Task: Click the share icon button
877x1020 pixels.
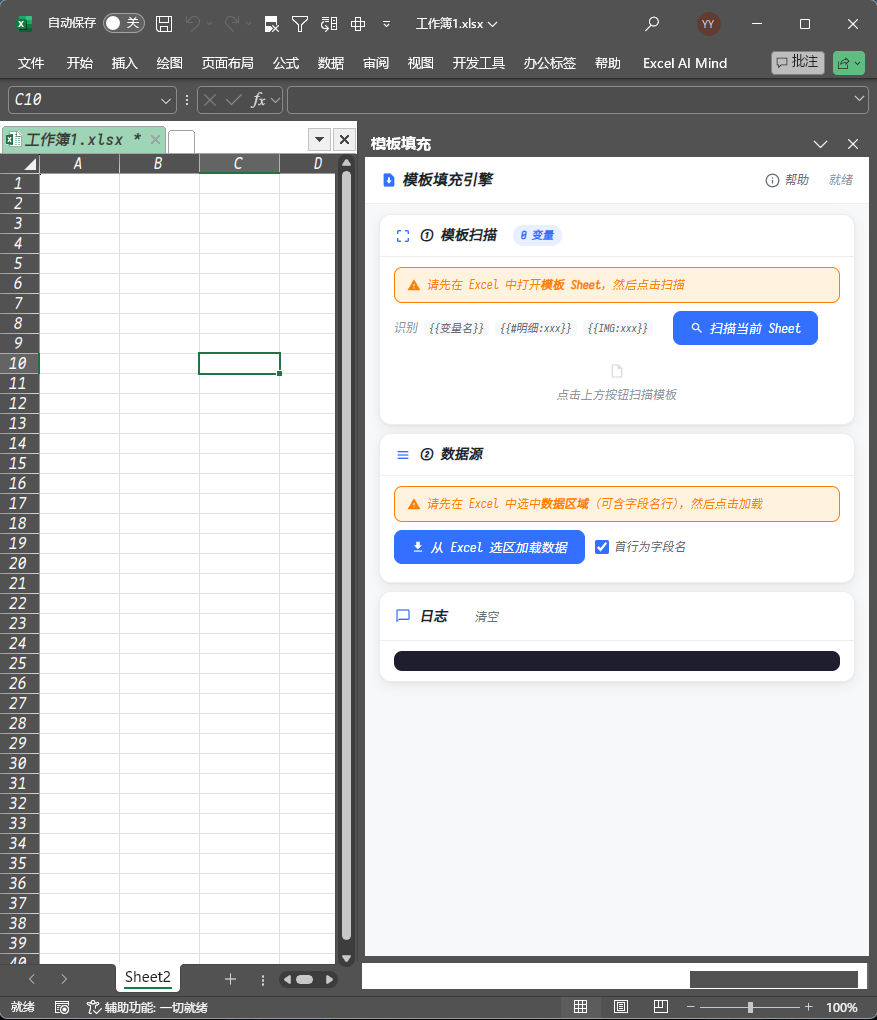Action: (848, 63)
